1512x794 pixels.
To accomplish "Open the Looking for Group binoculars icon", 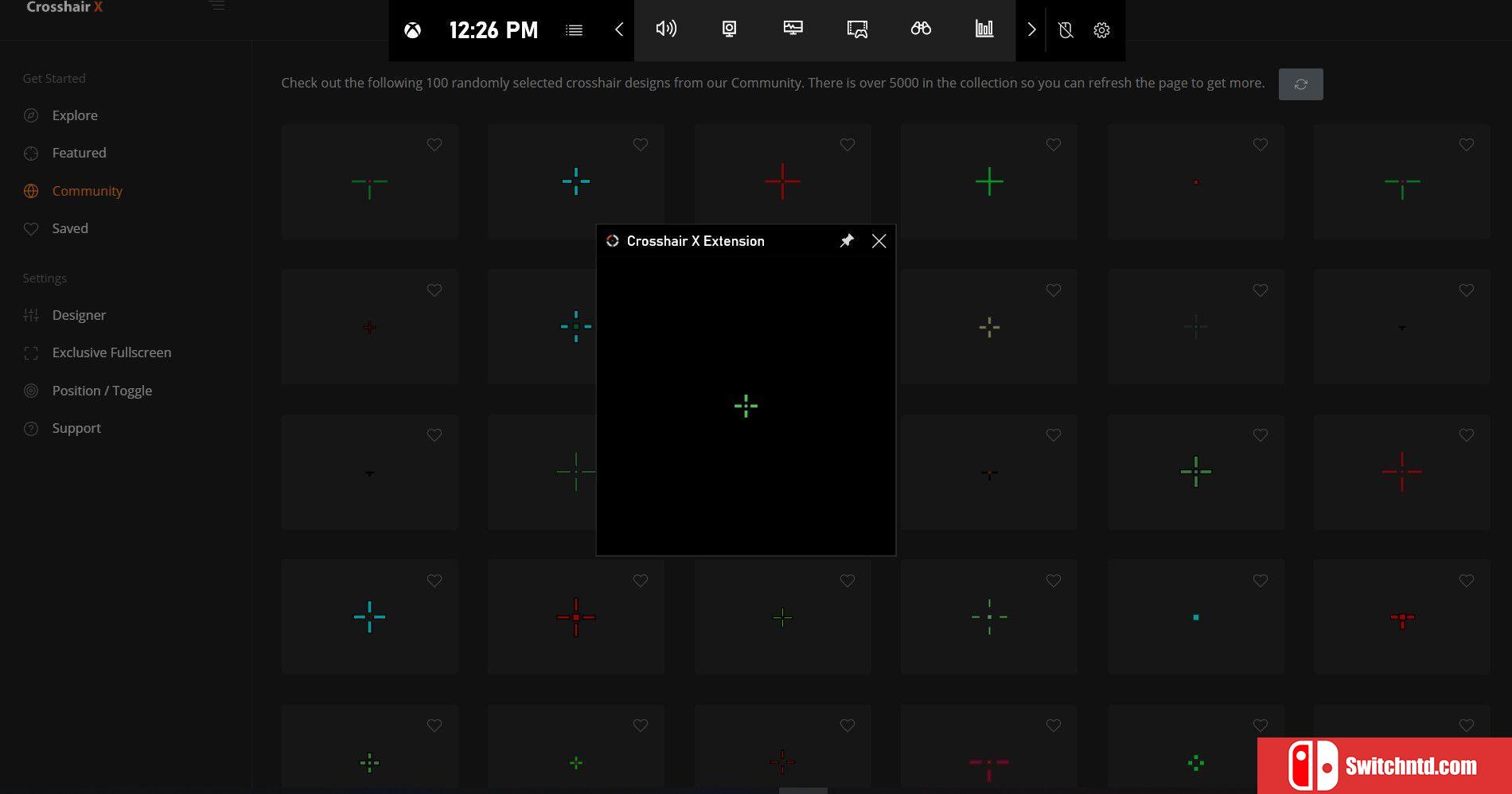I will point(921,29).
